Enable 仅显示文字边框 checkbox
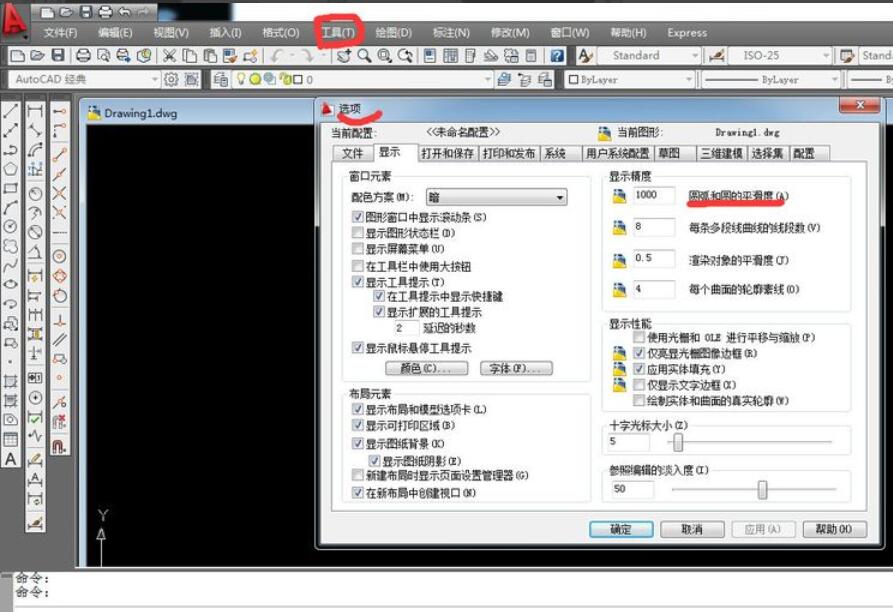Image resolution: width=893 pixels, height=612 pixels. click(639, 385)
